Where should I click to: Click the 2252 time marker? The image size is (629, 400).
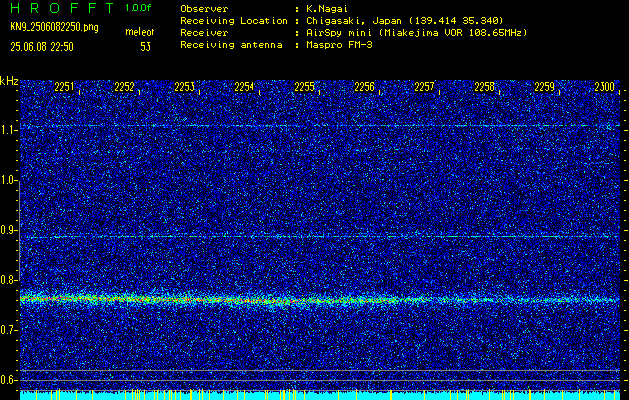tap(124, 87)
